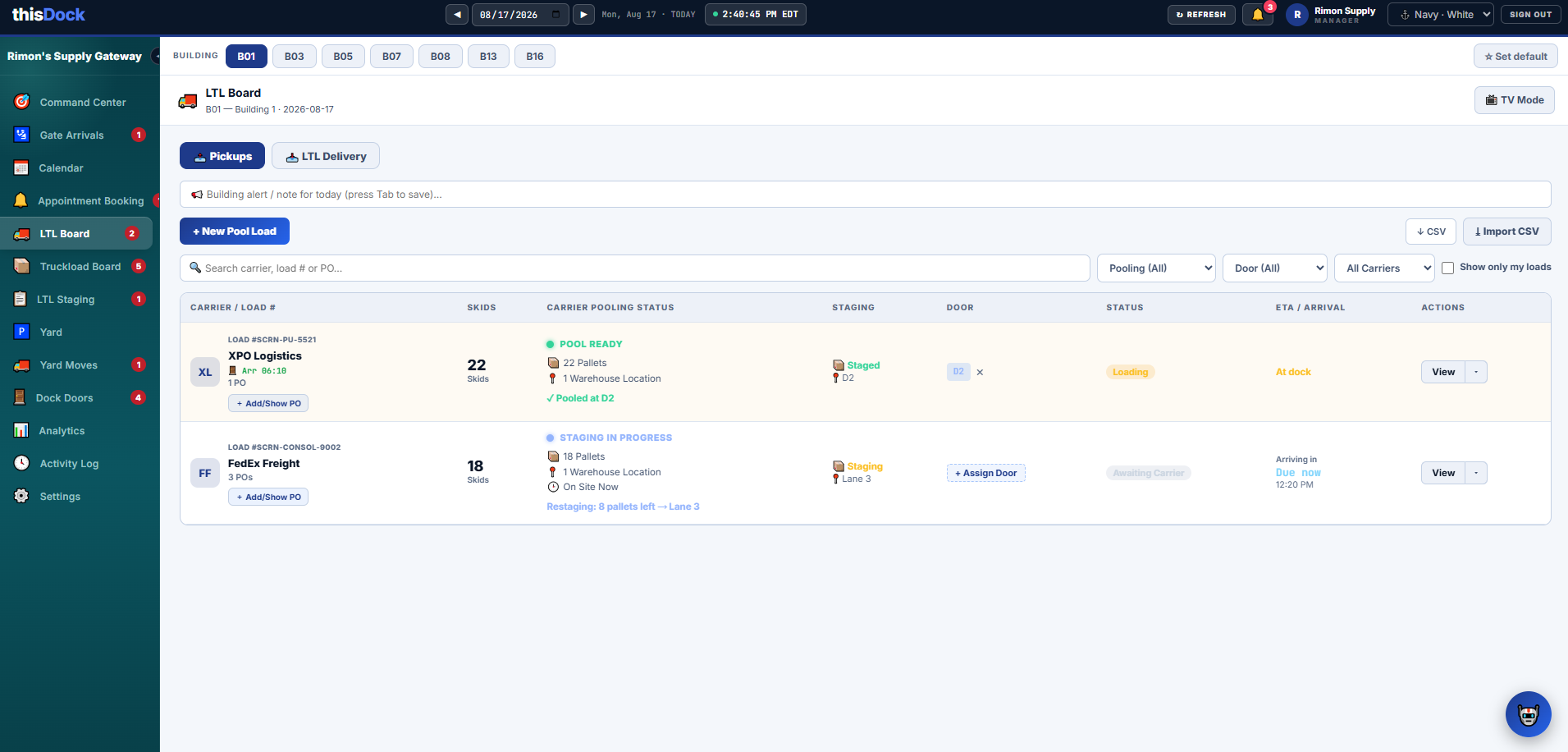Select building tab B07
This screenshot has height=752, width=1568.
[391, 57]
